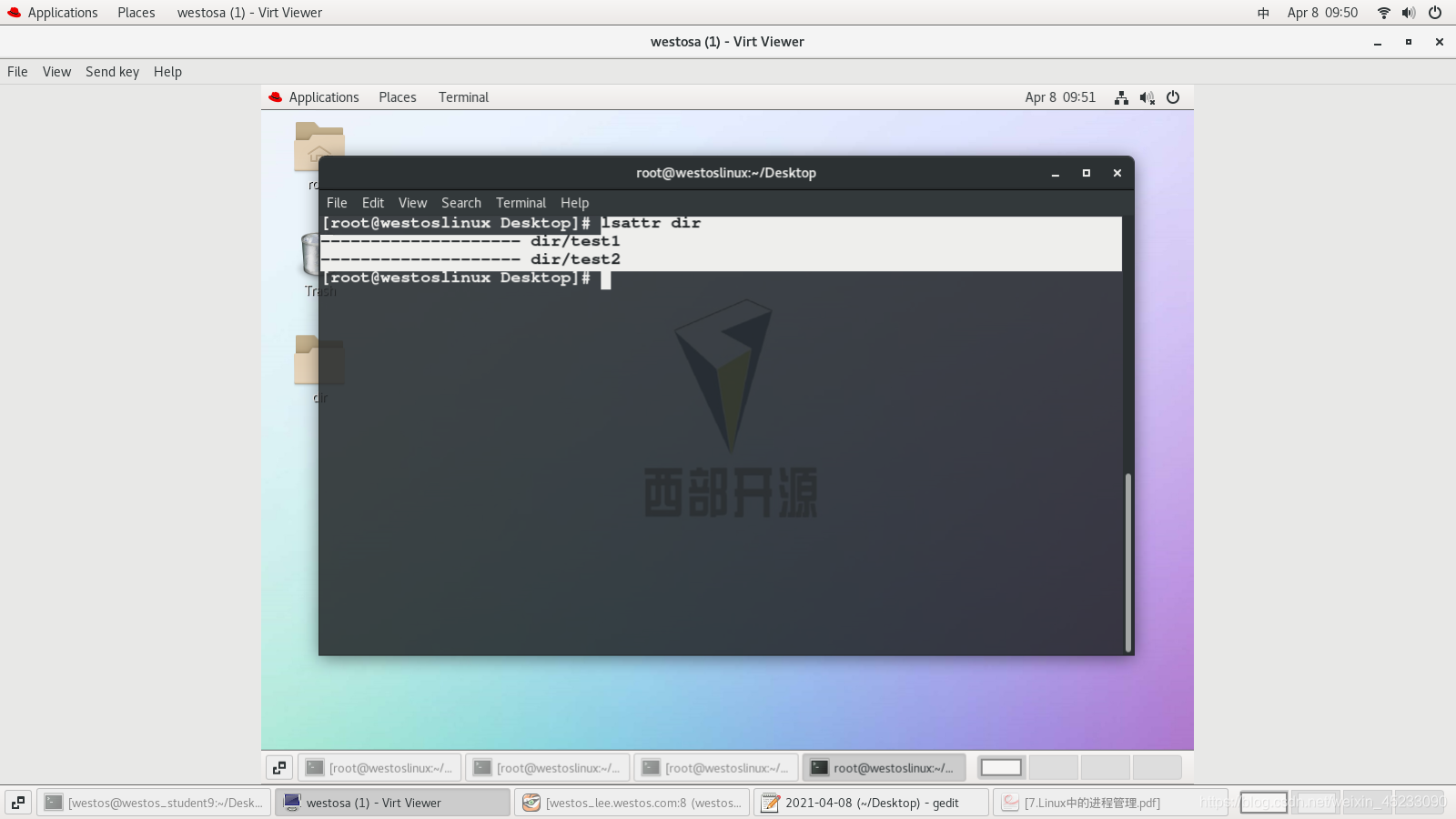Open the terminal Help menu
Image resolution: width=1456 pixels, height=819 pixels.
pyautogui.click(x=574, y=203)
